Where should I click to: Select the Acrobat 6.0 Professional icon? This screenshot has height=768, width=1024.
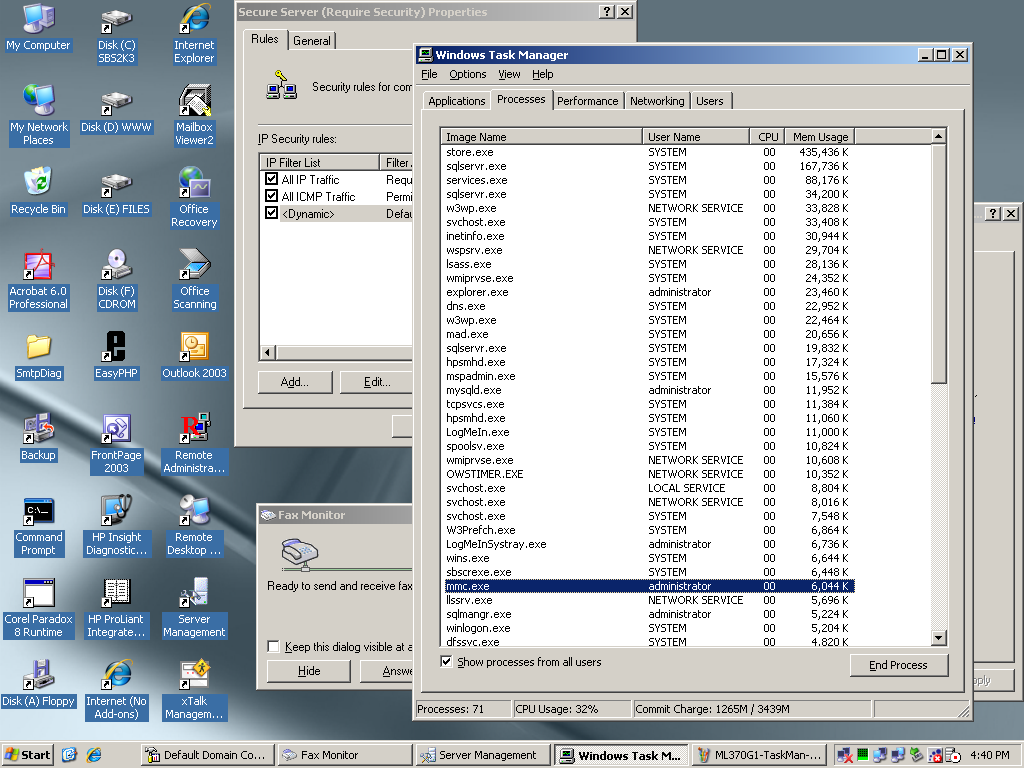click(39, 280)
